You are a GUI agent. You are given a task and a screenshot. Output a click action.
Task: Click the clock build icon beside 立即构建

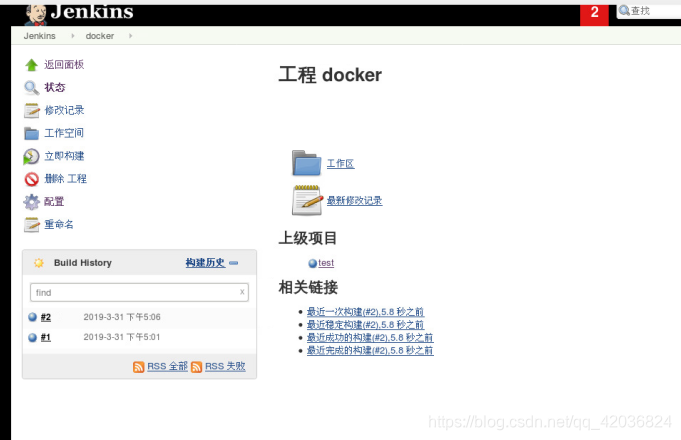[x=31, y=156]
